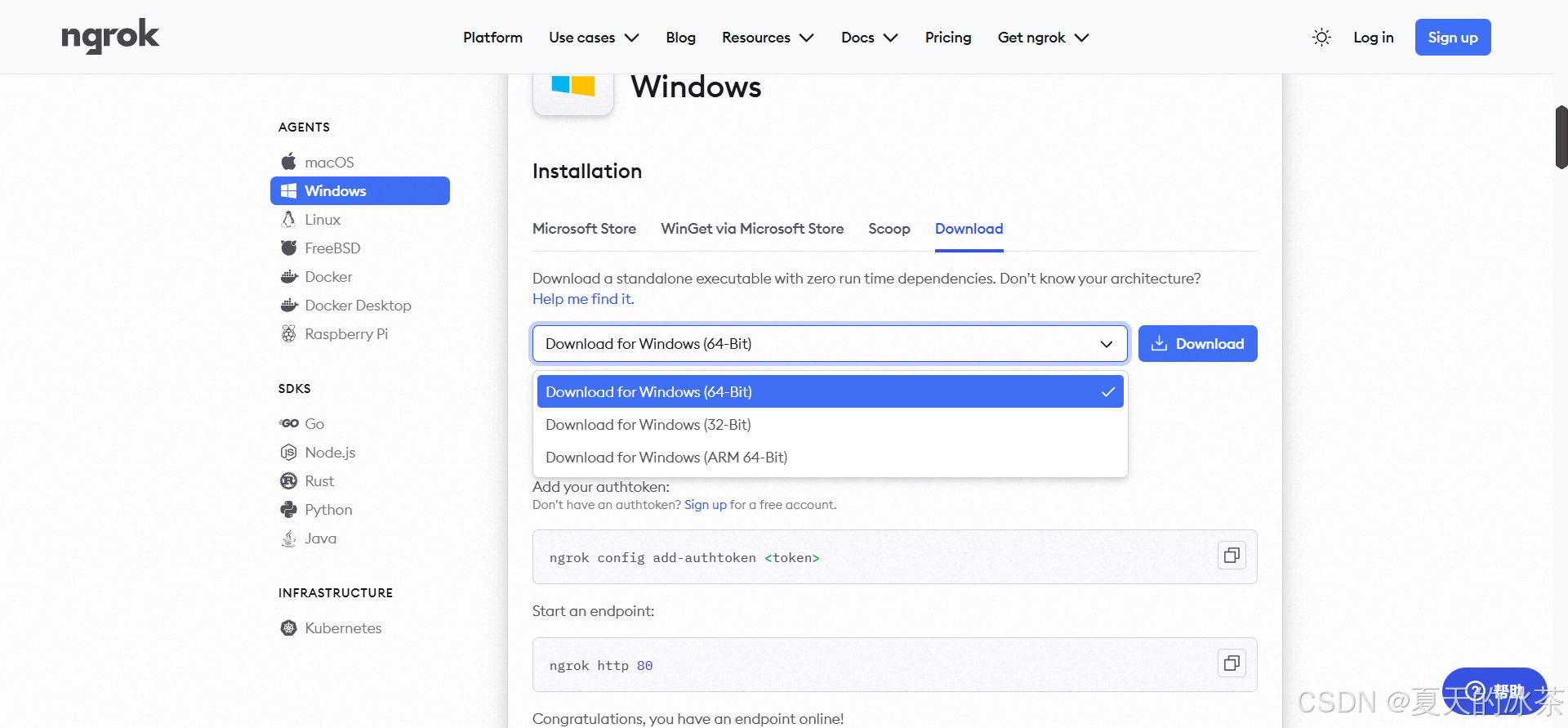Screen dimensions: 1568x728
Task: Click the Sign up link for authtoken
Action: point(706,505)
